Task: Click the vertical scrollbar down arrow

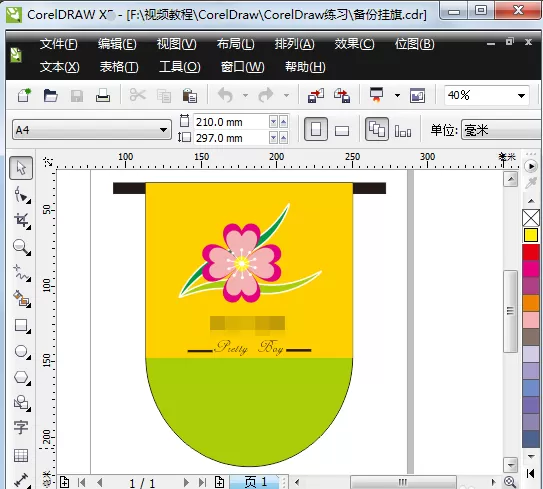Action: coord(510,464)
